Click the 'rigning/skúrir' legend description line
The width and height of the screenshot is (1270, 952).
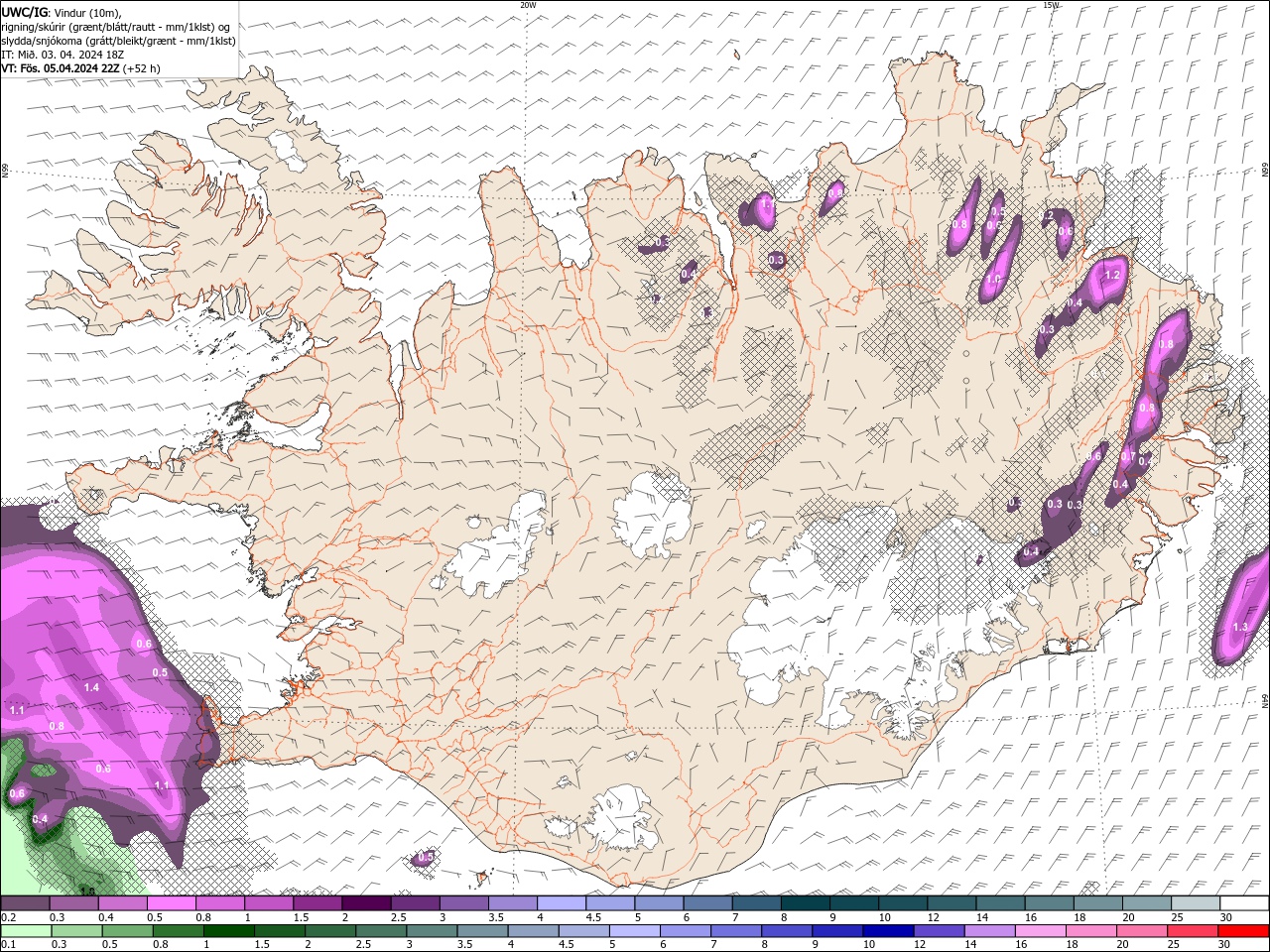pyautogui.click(x=117, y=27)
